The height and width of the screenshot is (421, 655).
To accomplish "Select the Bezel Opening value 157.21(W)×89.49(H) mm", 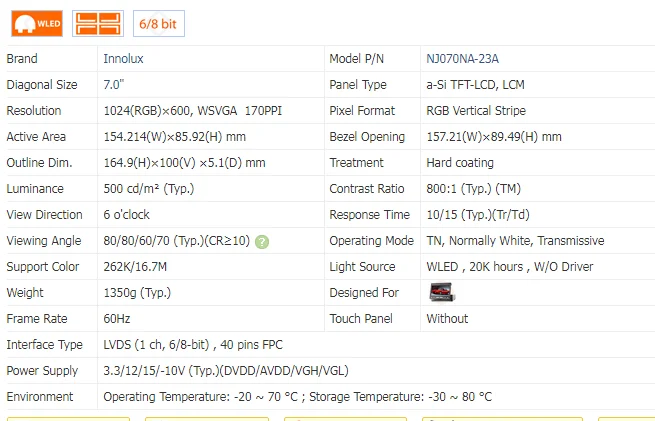I will (x=494, y=137).
